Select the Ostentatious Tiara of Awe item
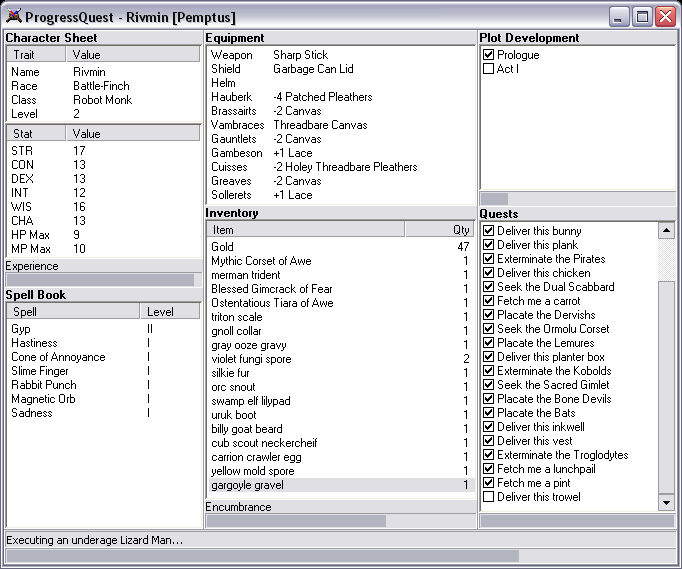This screenshot has height=569, width=682. 340,303
